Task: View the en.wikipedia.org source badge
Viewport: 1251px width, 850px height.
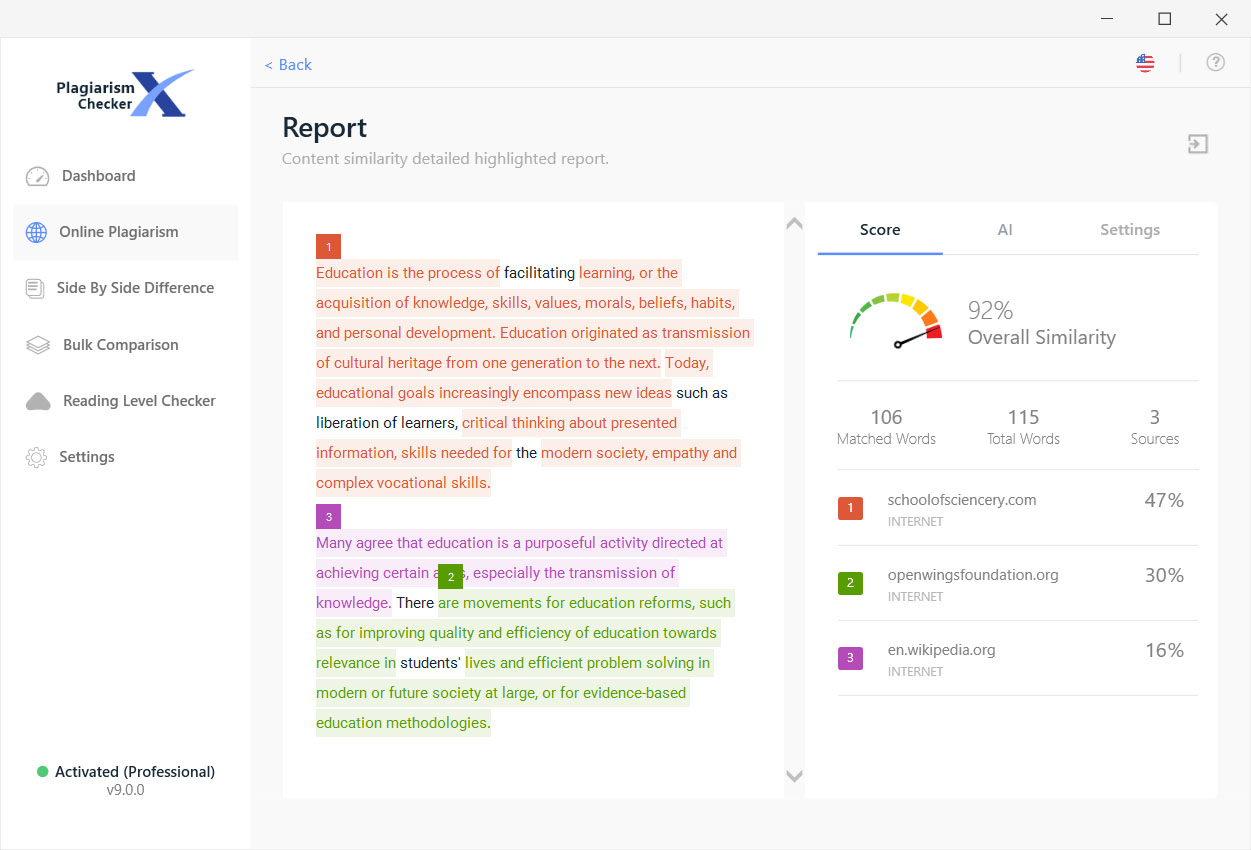Action: coord(850,658)
